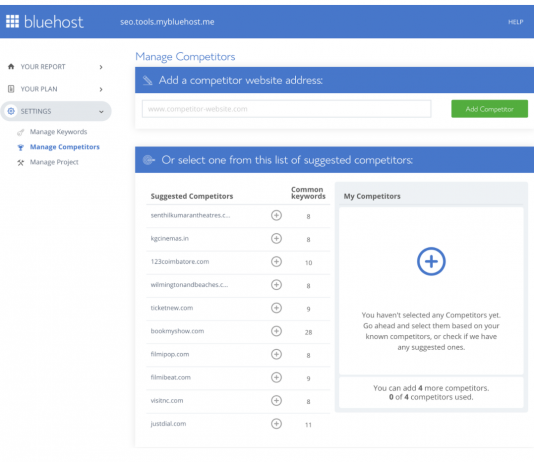Click keyword count 11 for justdial.com
The height and width of the screenshot is (462, 534).
(308, 425)
